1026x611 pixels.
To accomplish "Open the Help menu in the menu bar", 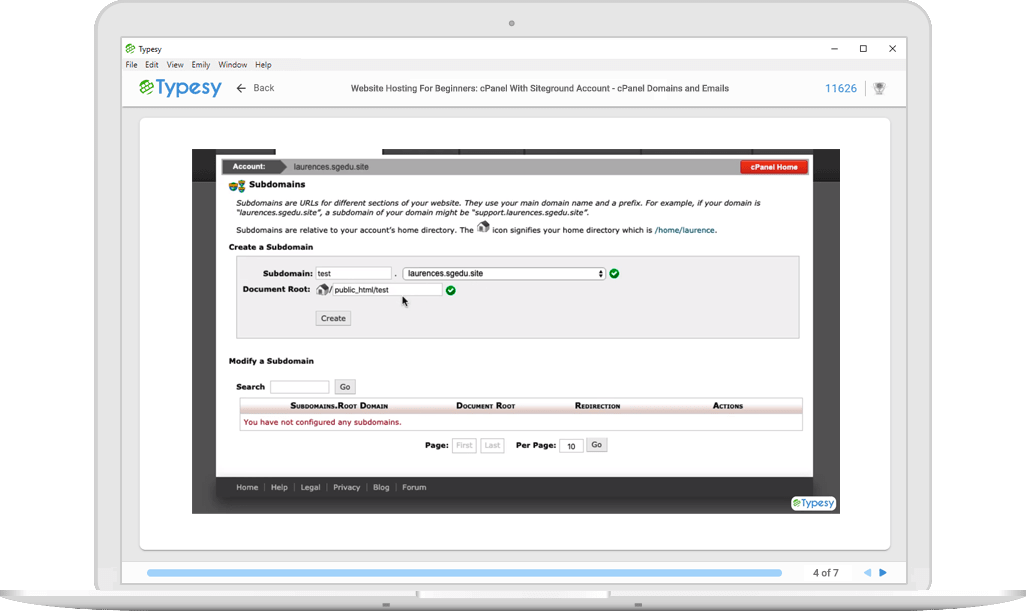I will (x=263, y=65).
